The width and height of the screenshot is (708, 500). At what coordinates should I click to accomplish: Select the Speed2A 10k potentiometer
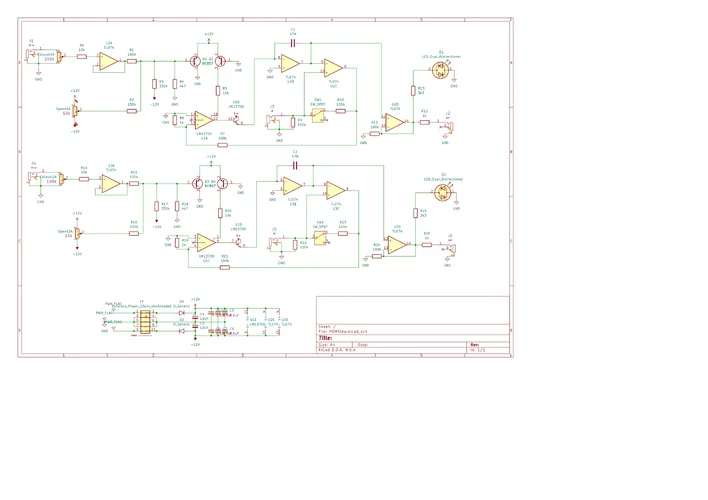tap(77, 234)
